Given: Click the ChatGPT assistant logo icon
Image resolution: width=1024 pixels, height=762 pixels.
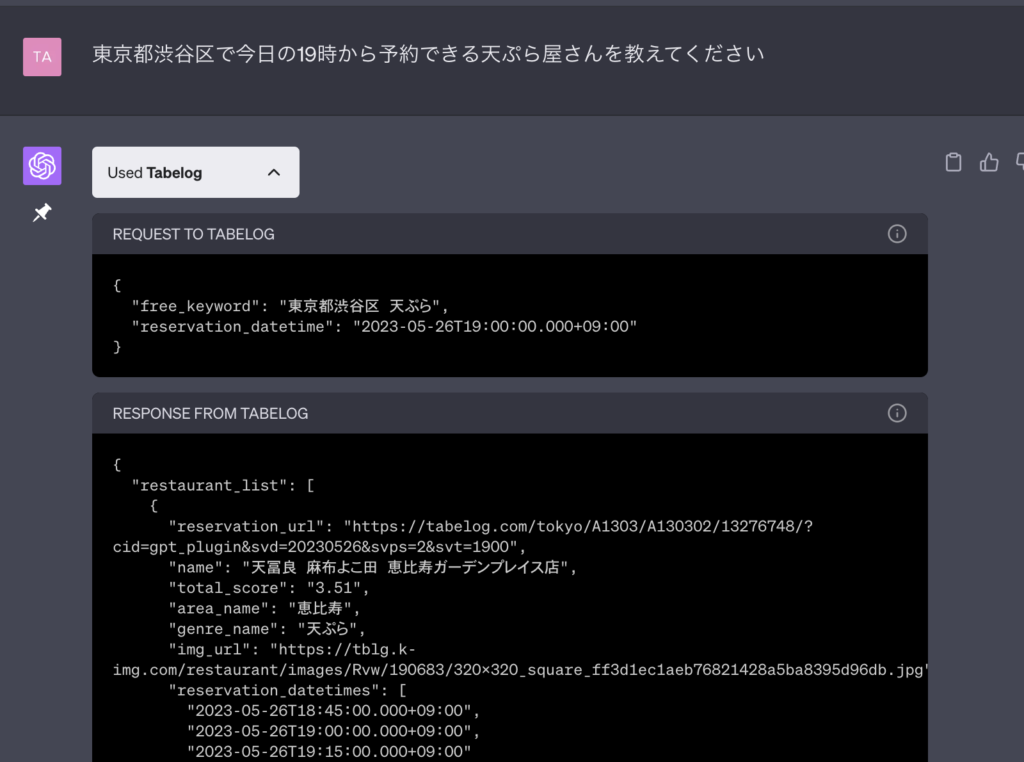Looking at the screenshot, I should coord(42,166).
